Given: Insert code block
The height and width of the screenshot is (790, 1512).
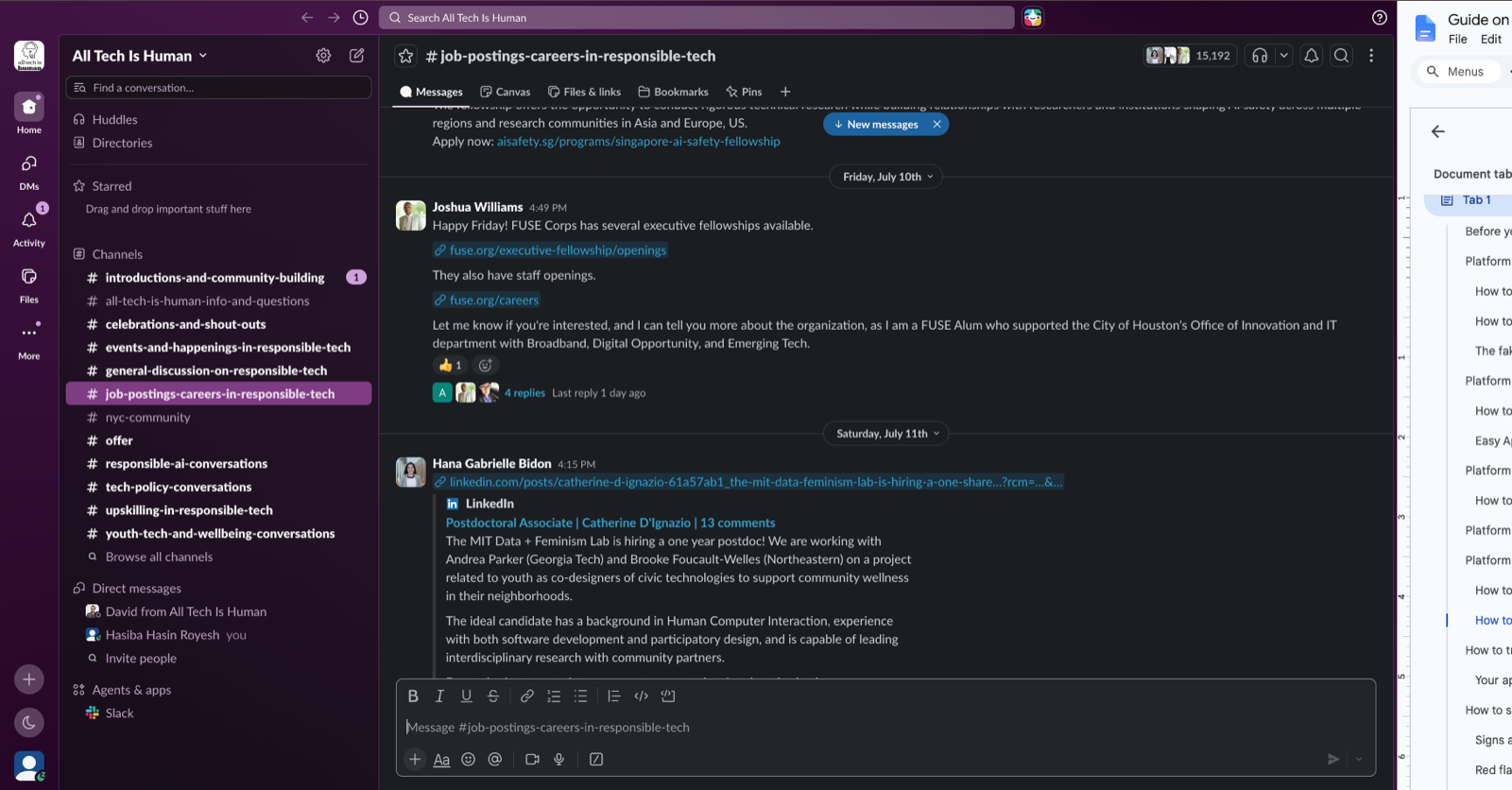Looking at the screenshot, I should [668, 696].
